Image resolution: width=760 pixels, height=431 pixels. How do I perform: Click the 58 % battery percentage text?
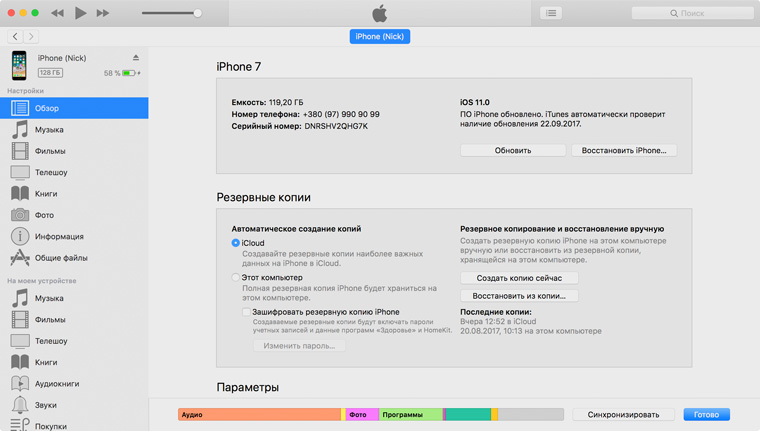[111, 73]
